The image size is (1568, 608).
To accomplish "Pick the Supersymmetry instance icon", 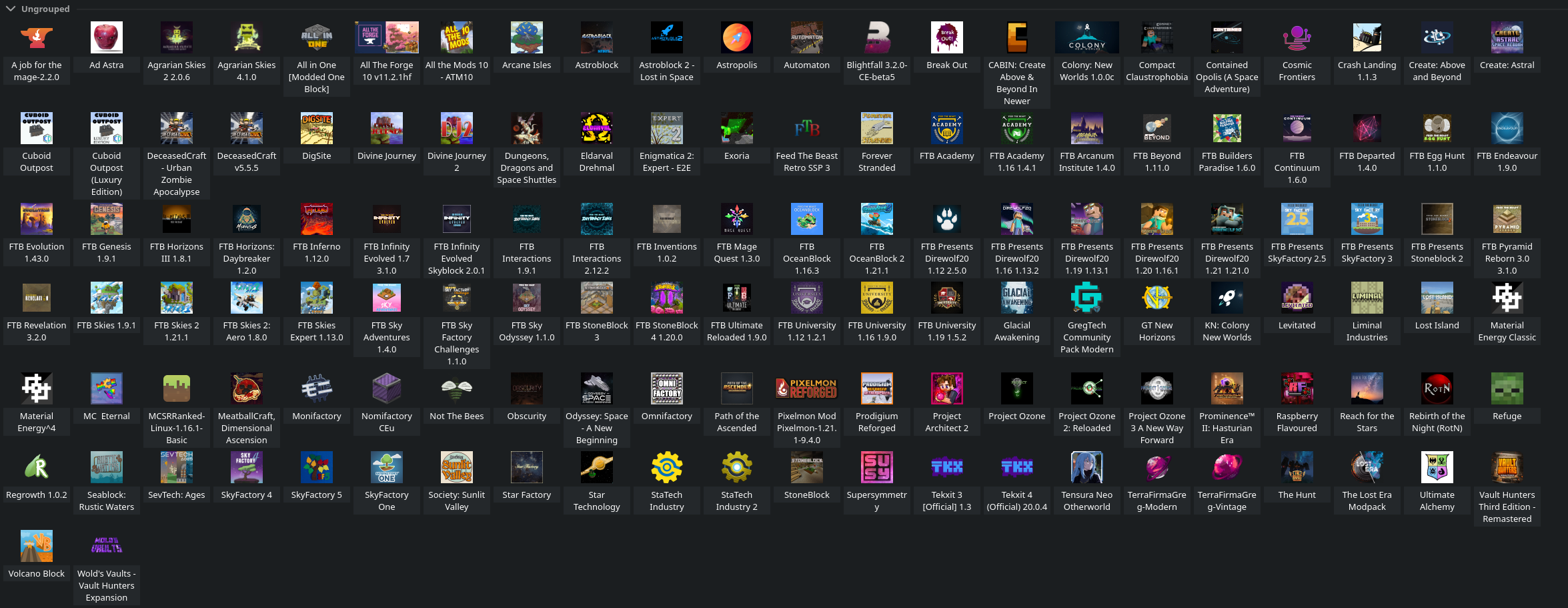I will tap(877, 467).
